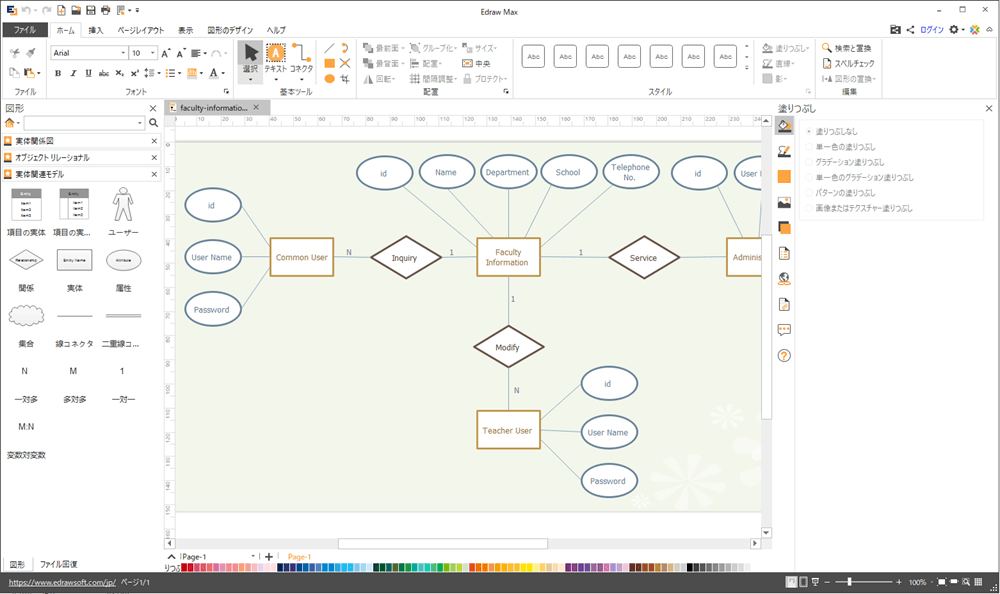Open the fill paint bucket panel
This screenshot has height=594, width=1000.
coord(784,126)
